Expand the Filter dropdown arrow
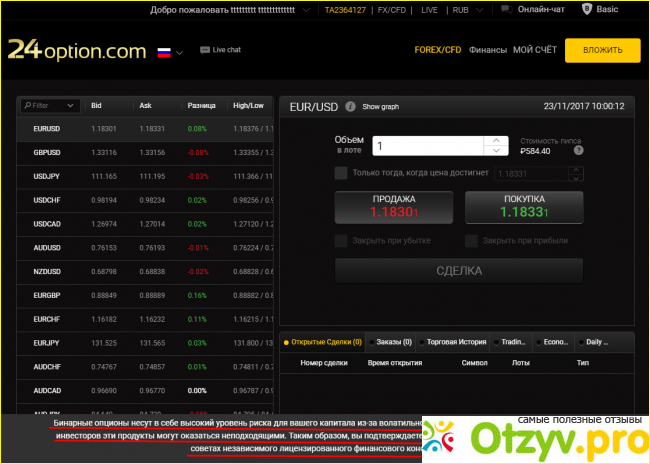 point(71,105)
